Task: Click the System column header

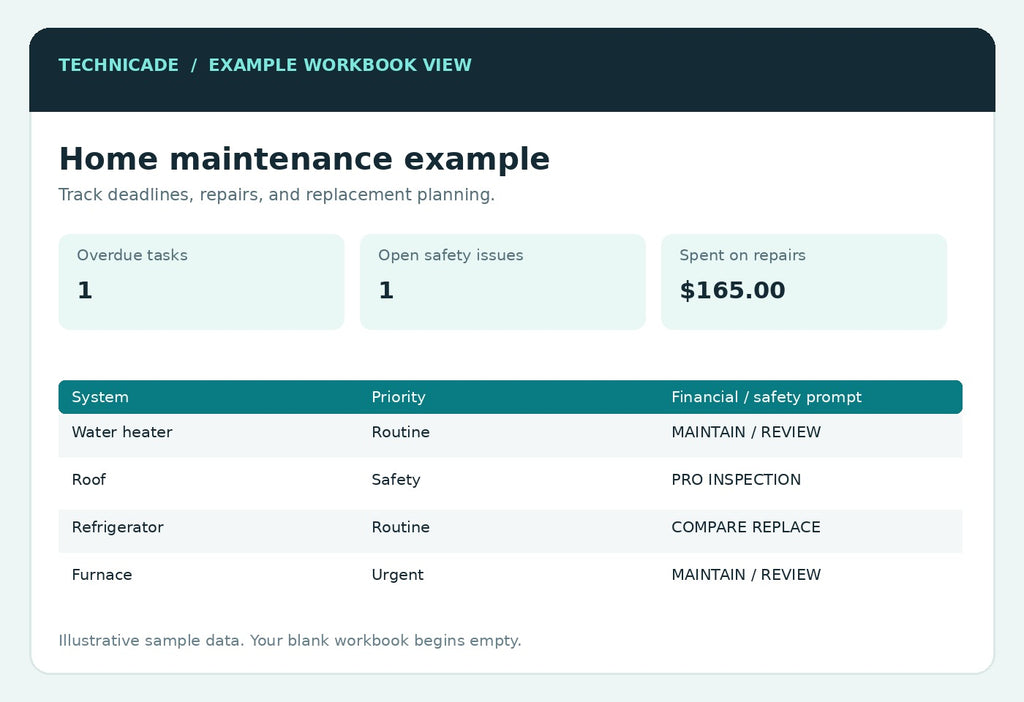Action: [x=100, y=397]
